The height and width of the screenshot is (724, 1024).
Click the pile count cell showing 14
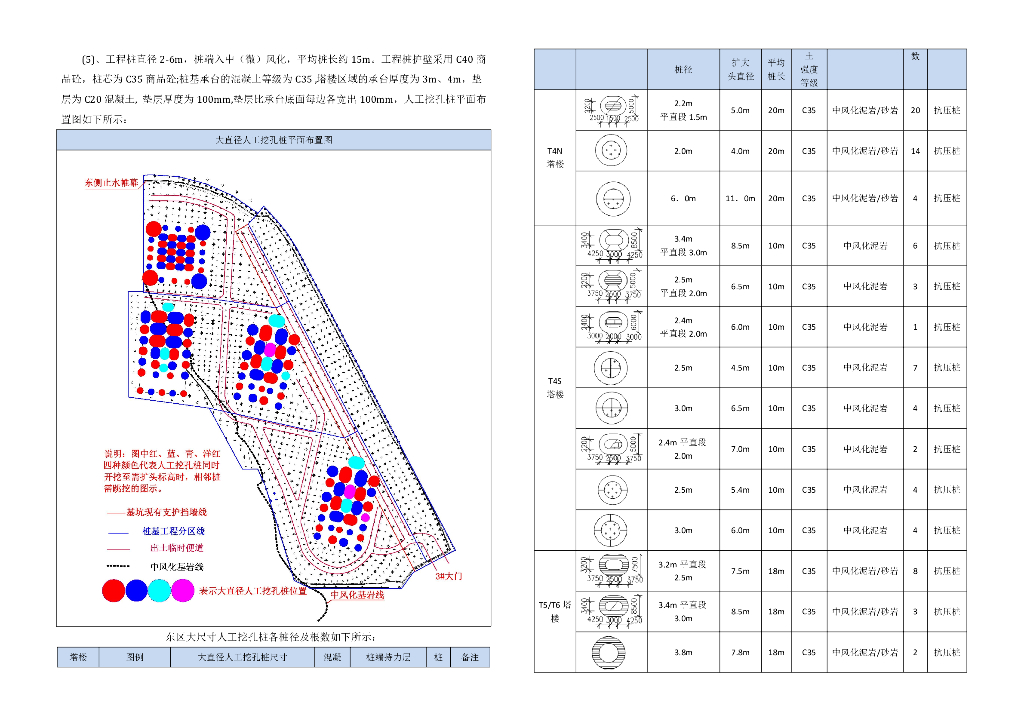(915, 151)
